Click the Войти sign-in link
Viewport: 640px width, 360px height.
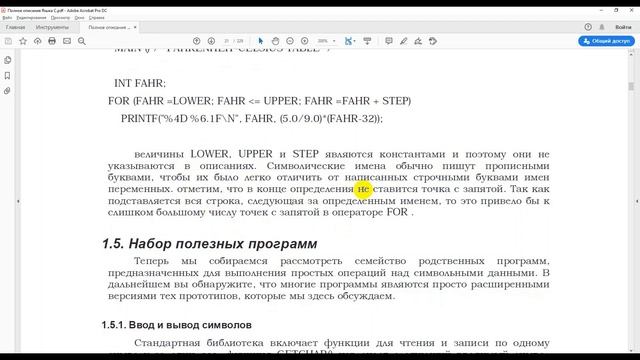coord(623,27)
